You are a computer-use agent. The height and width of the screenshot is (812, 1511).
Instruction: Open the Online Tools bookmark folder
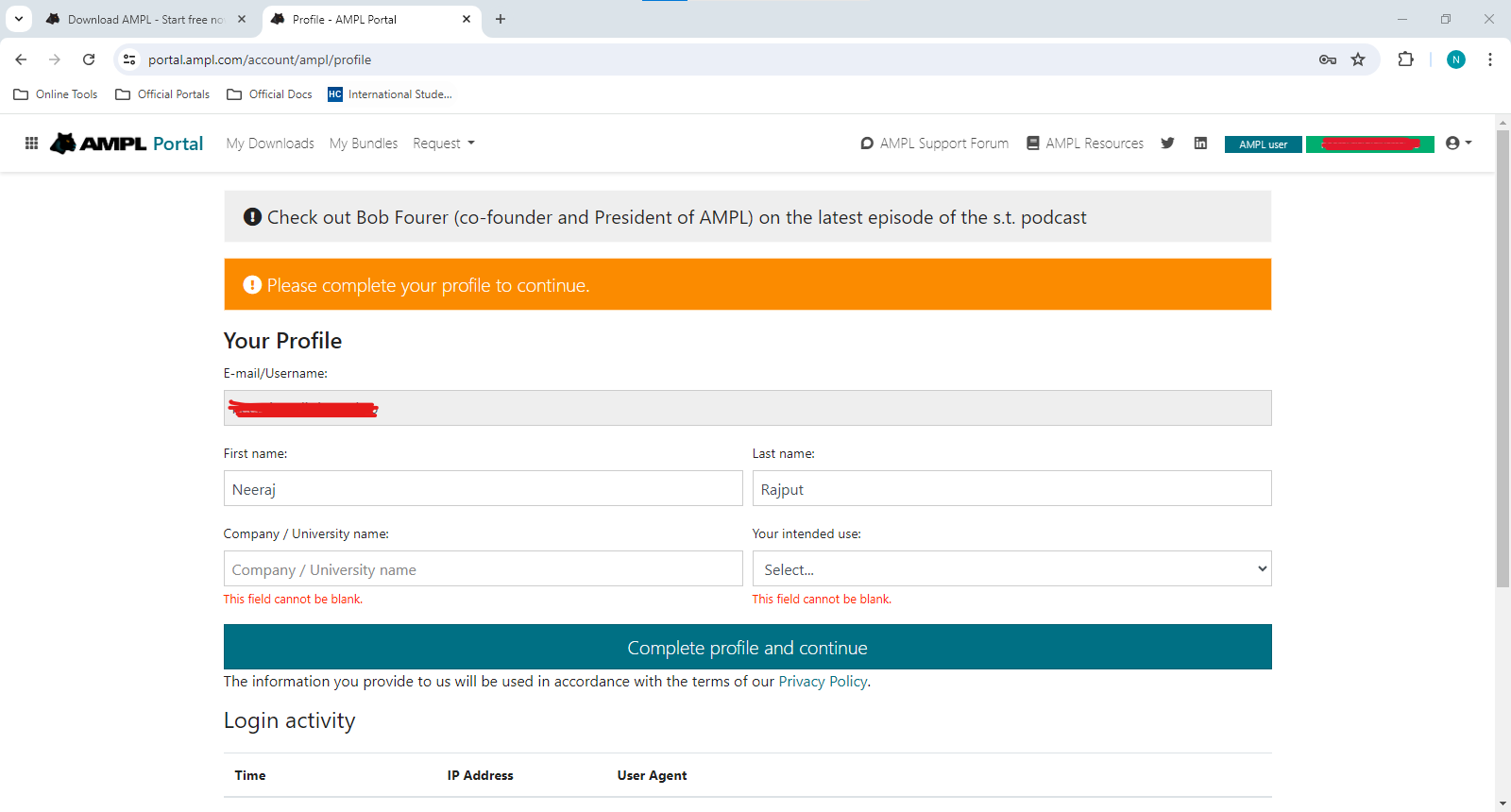56,94
